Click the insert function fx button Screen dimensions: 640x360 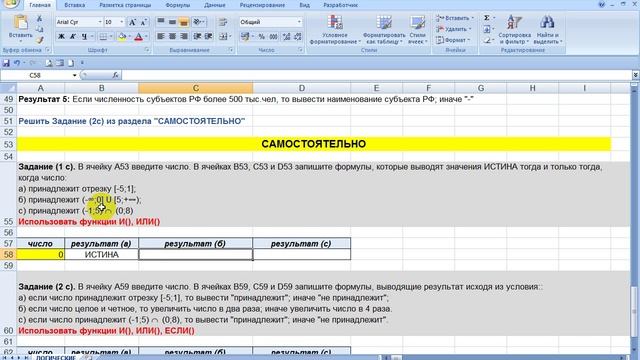tap(116, 75)
